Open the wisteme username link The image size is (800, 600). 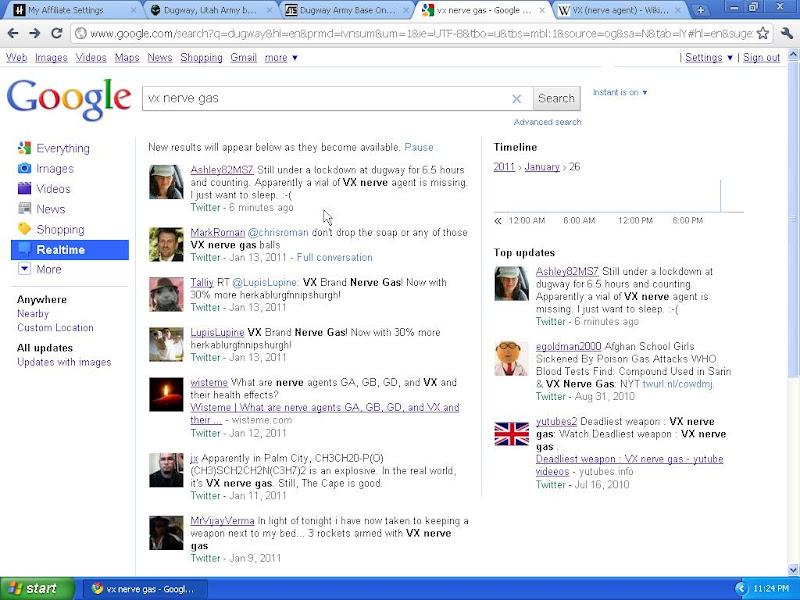pyautogui.click(x=209, y=383)
